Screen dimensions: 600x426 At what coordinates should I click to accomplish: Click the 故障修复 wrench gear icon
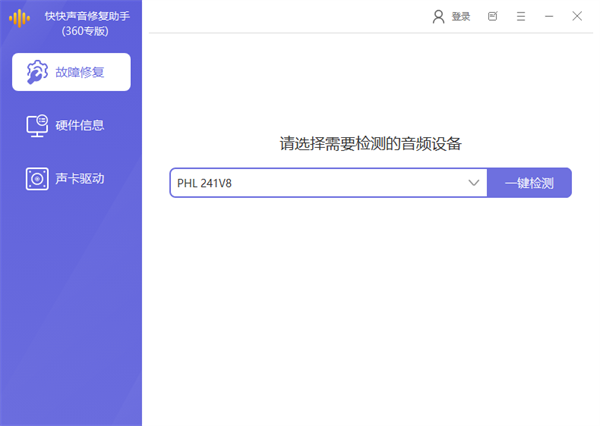(37, 72)
